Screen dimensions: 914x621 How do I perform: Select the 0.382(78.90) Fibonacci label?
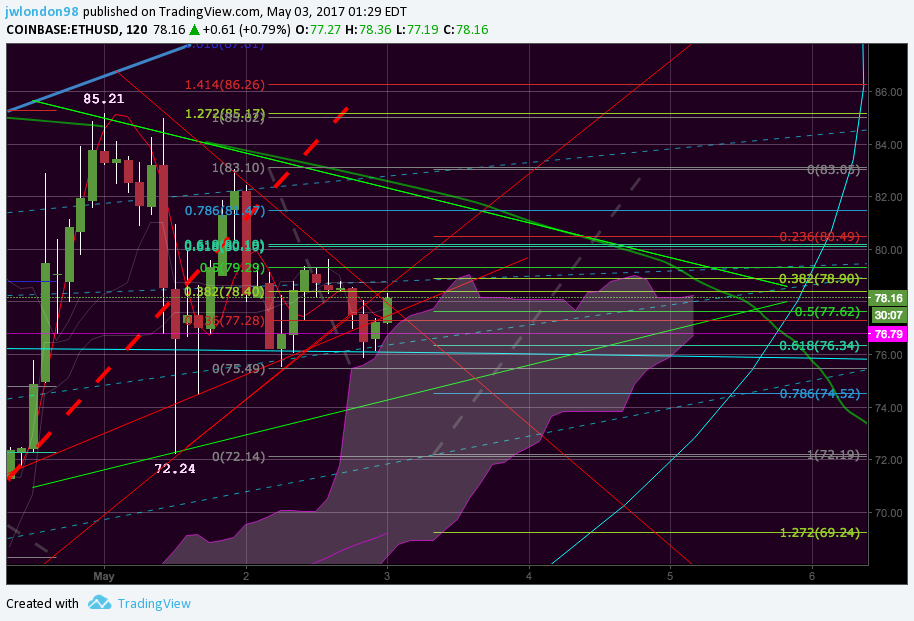click(820, 278)
